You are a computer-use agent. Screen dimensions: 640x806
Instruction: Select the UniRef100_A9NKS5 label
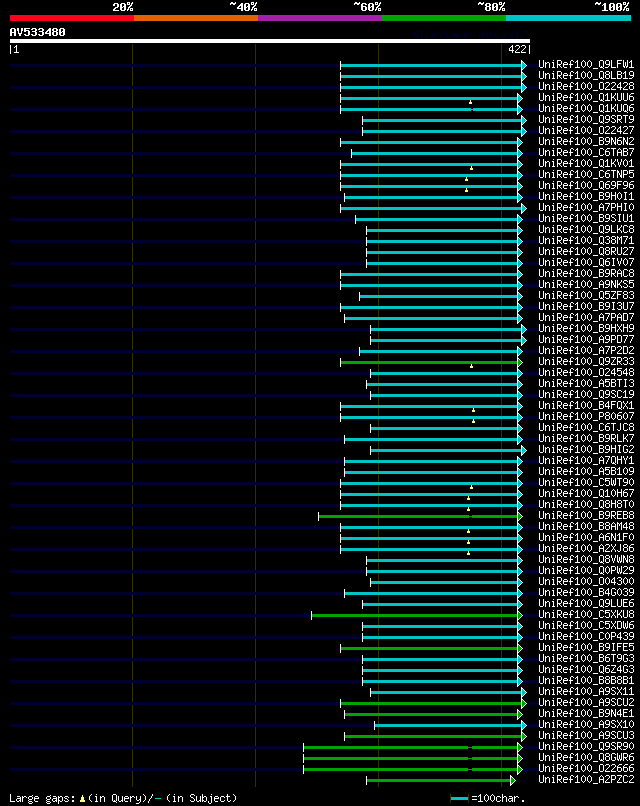click(x=586, y=285)
